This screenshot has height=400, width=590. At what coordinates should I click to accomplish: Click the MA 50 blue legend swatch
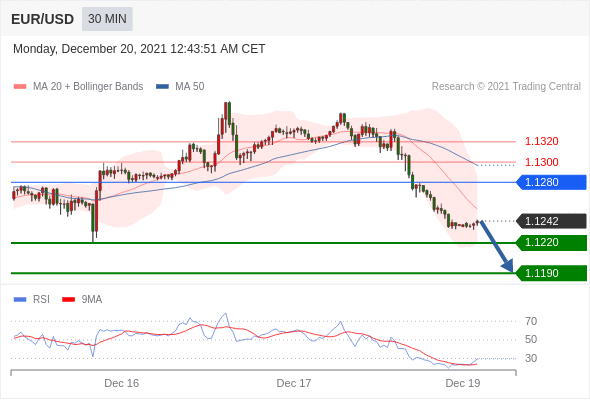tap(162, 87)
